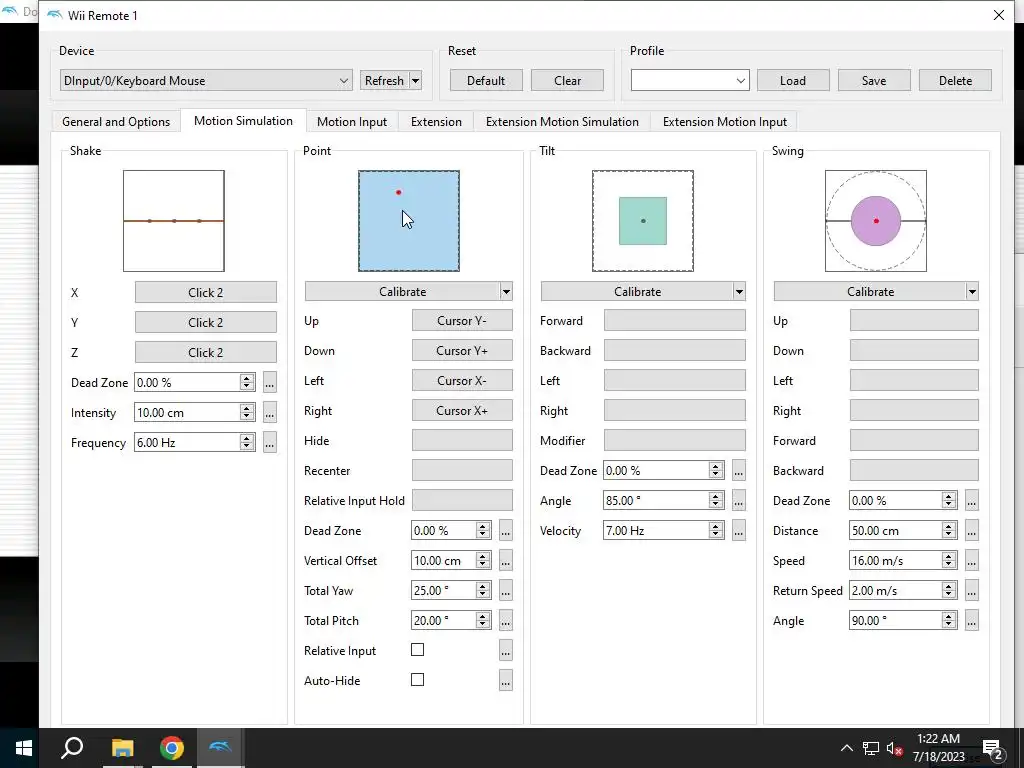Expand Point Calibrate dropdown arrow
Screen dimensions: 1024x768
click(x=506, y=292)
